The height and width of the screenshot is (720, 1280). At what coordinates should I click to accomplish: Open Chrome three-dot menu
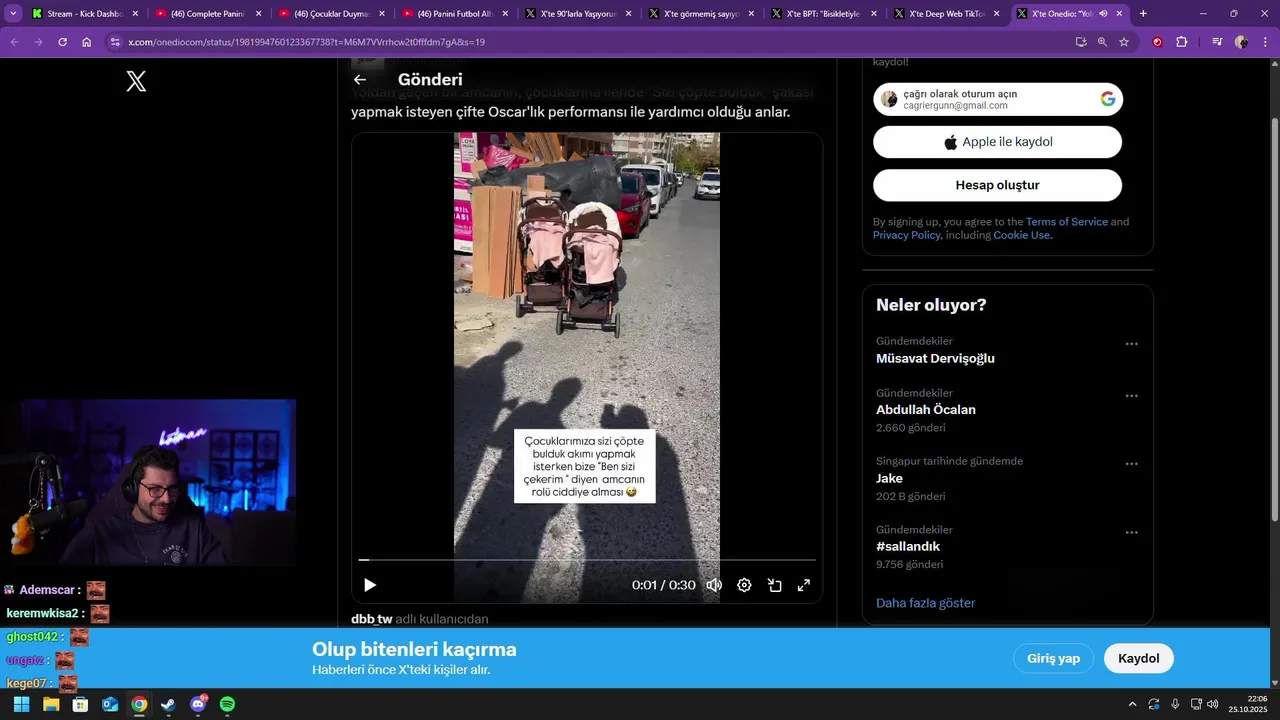[x=1265, y=42]
